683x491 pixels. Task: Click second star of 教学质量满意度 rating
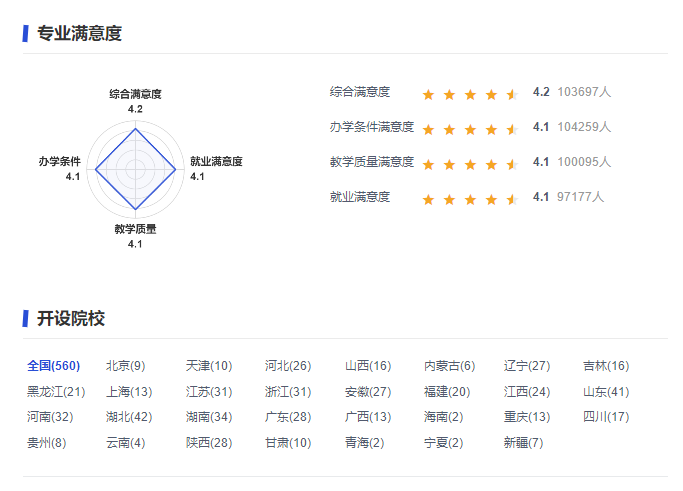click(449, 164)
